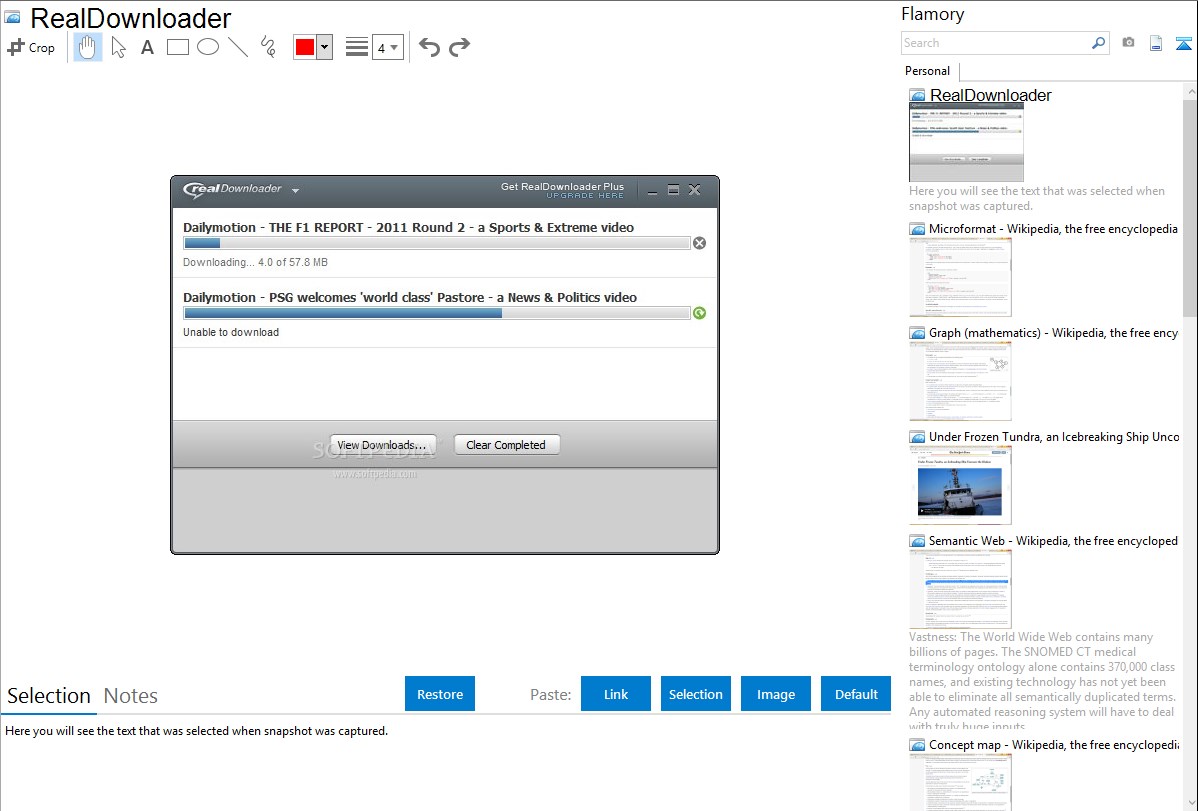Viewport: 1198px width, 811px height.
Task: Pick the rectangle shape tool
Action: 178,47
